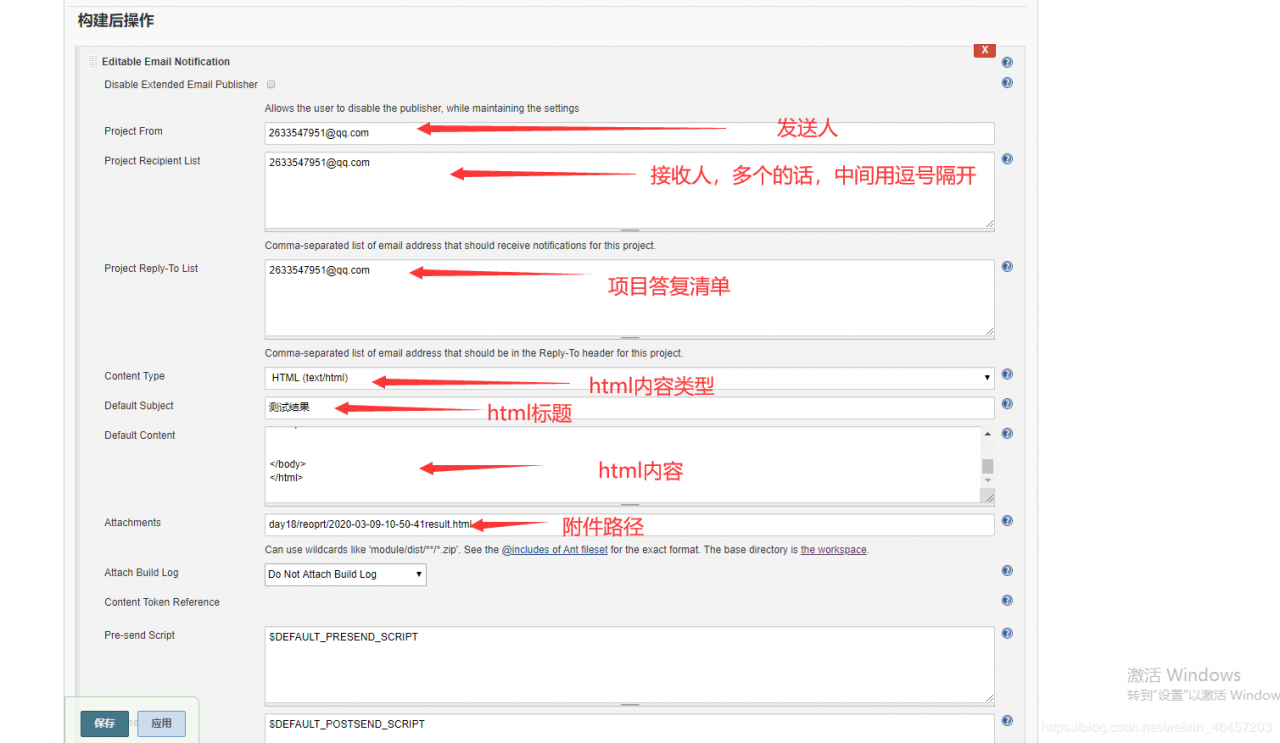This screenshot has height=743, width=1280.
Task: Open help icon for Post-send Script
Action: [1007, 721]
